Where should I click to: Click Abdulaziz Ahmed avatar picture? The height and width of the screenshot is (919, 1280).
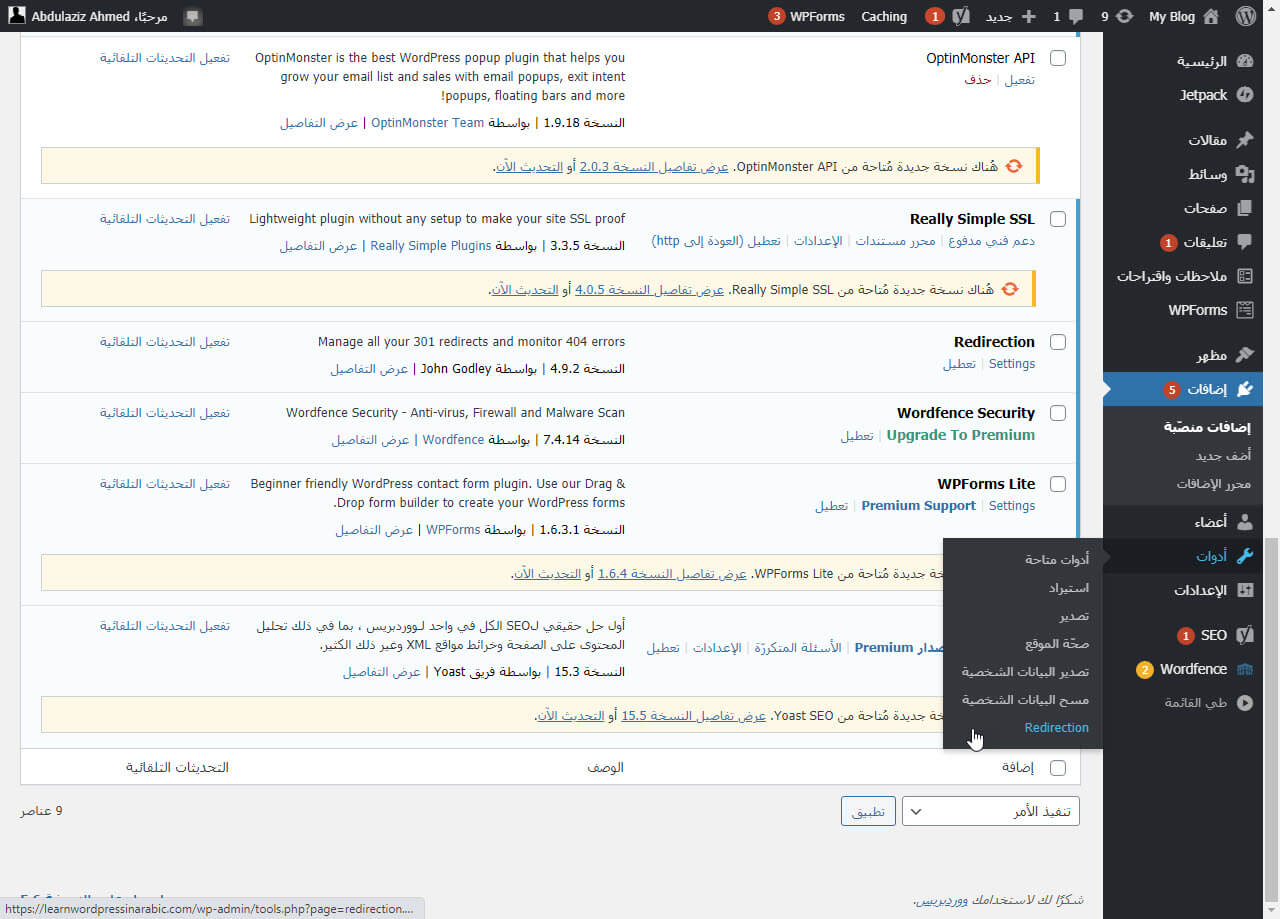[17, 16]
